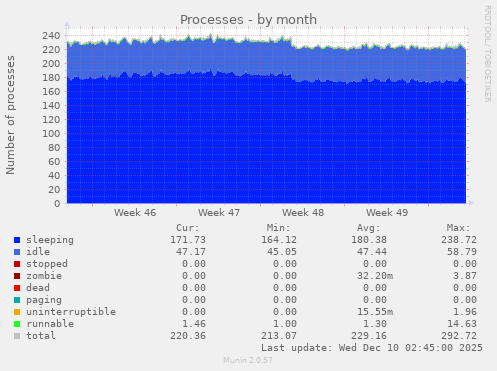Click total average value 229.16
The image size is (497, 371).
[x=369, y=336]
